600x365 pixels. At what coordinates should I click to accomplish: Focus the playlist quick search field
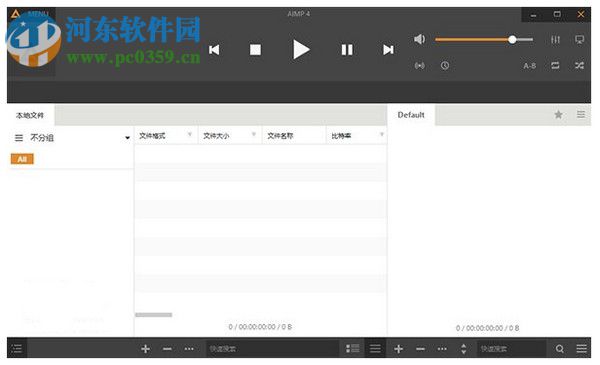pyautogui.click(x=512, y=349)
